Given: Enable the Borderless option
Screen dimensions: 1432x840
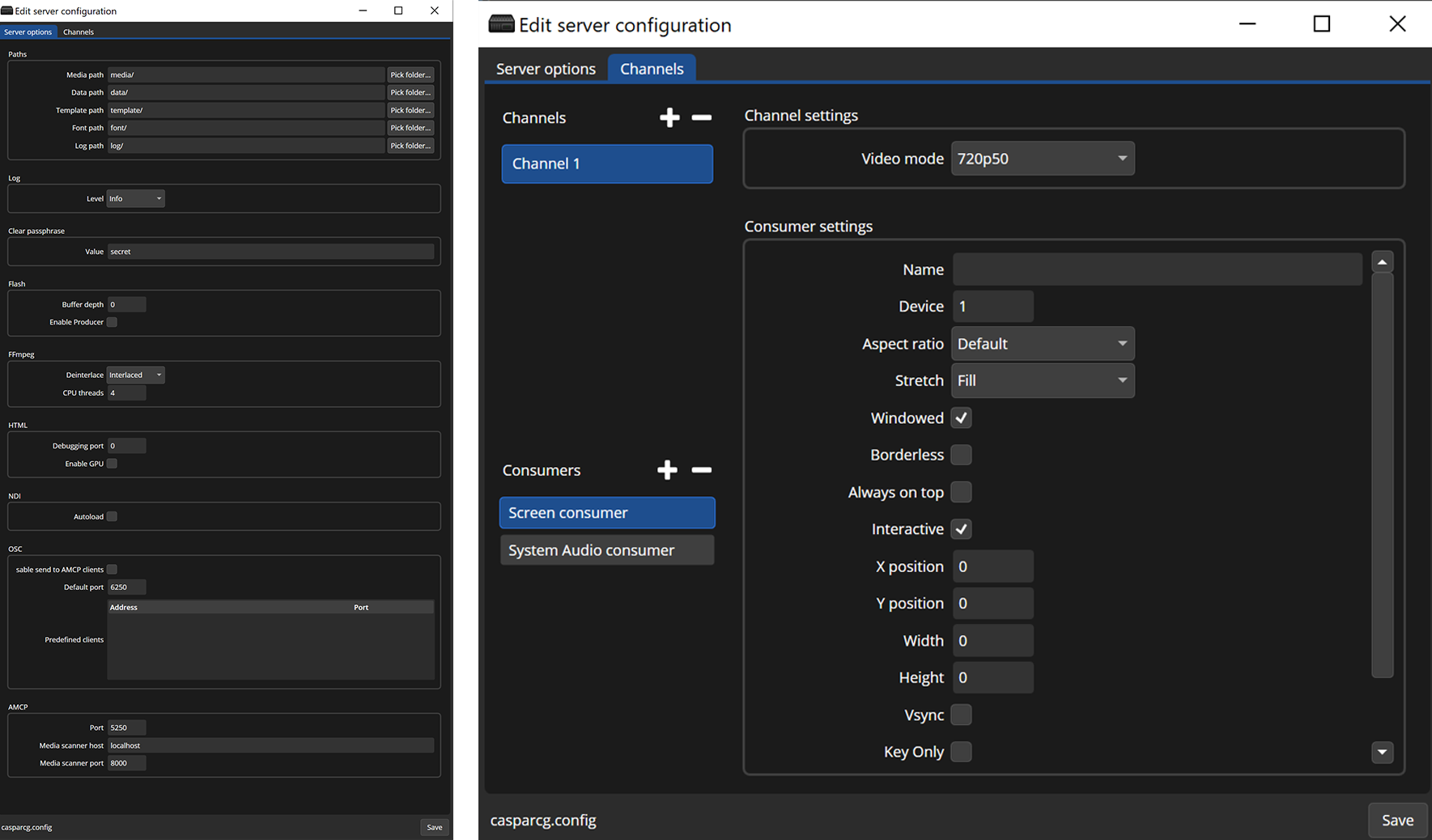Looking at the screenshot, I should point(961,455).
